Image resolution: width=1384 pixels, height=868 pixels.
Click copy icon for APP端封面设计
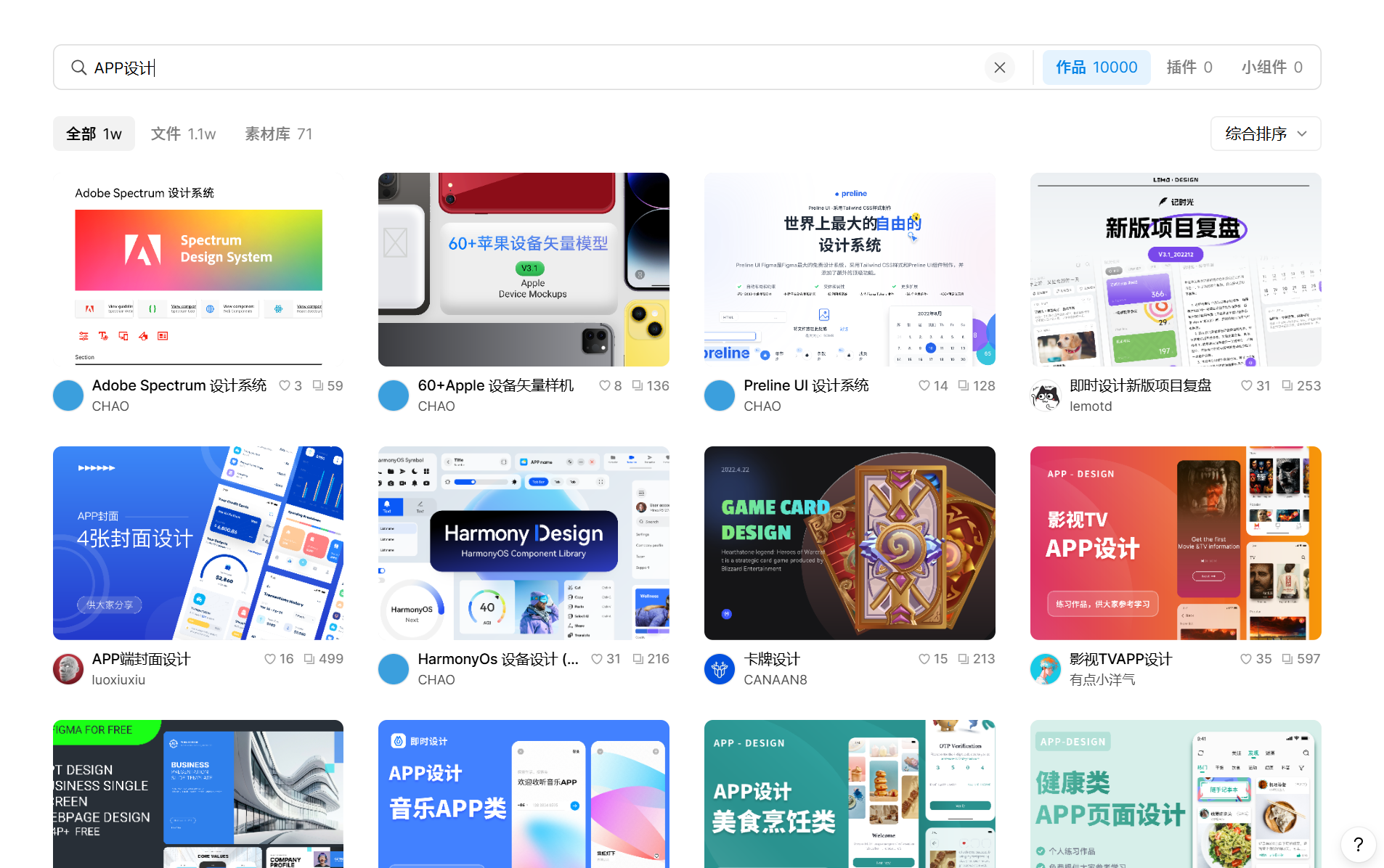click(309, 659)
